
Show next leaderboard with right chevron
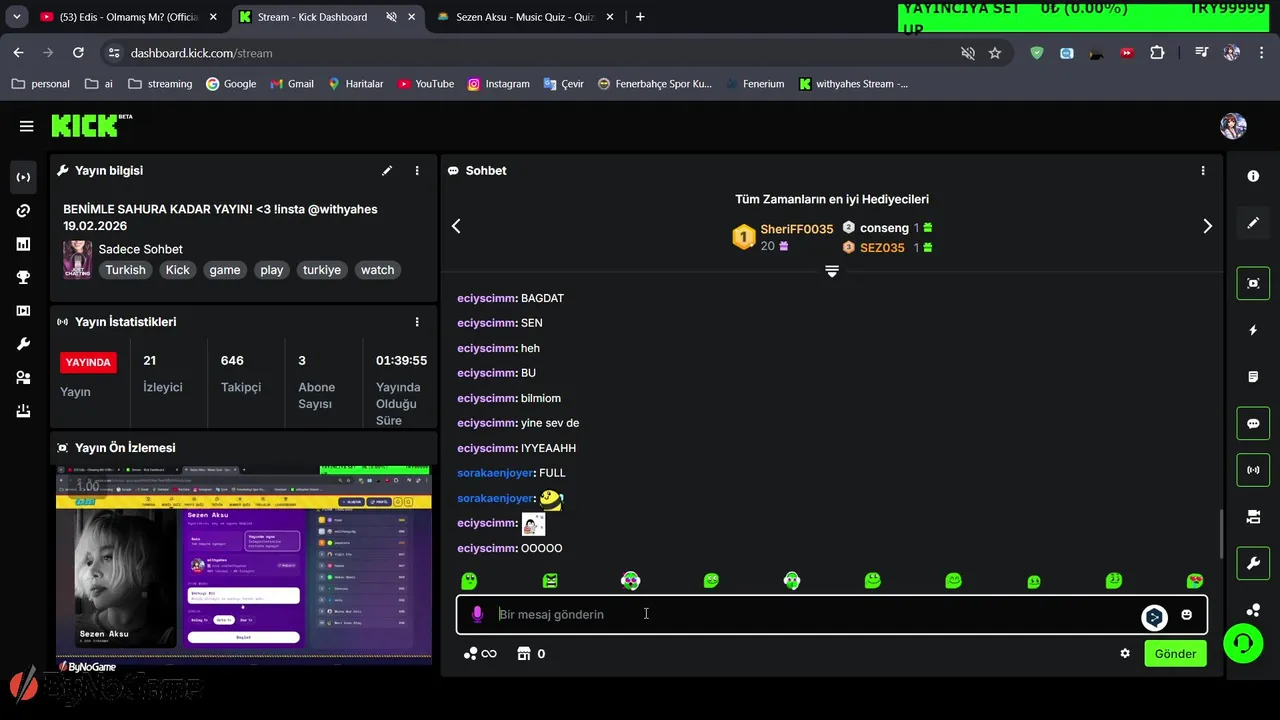1207,226
